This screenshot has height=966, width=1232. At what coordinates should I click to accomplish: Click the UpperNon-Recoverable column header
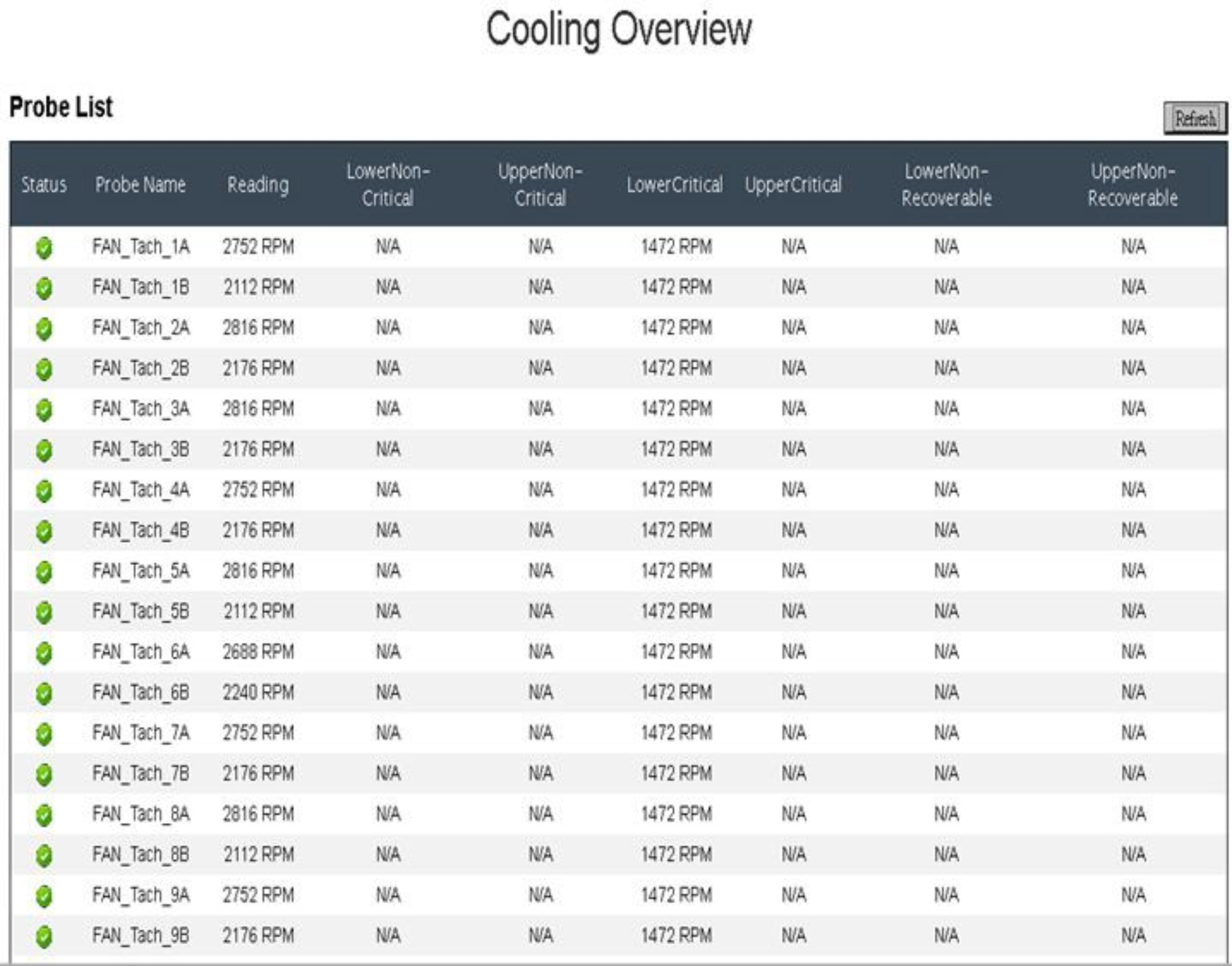[1132, 185]
